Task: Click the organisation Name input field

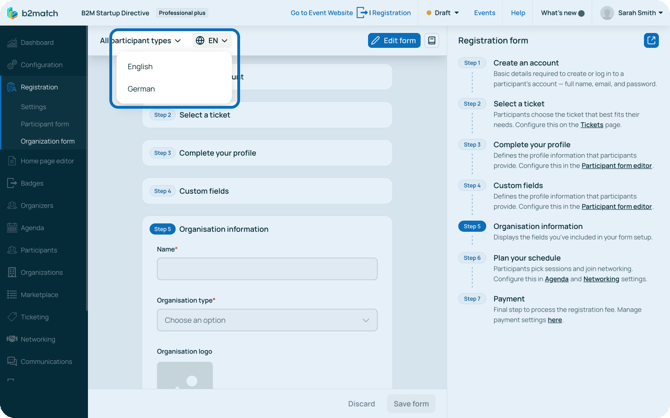Action: pyautogui.click(x=267, y=269)
